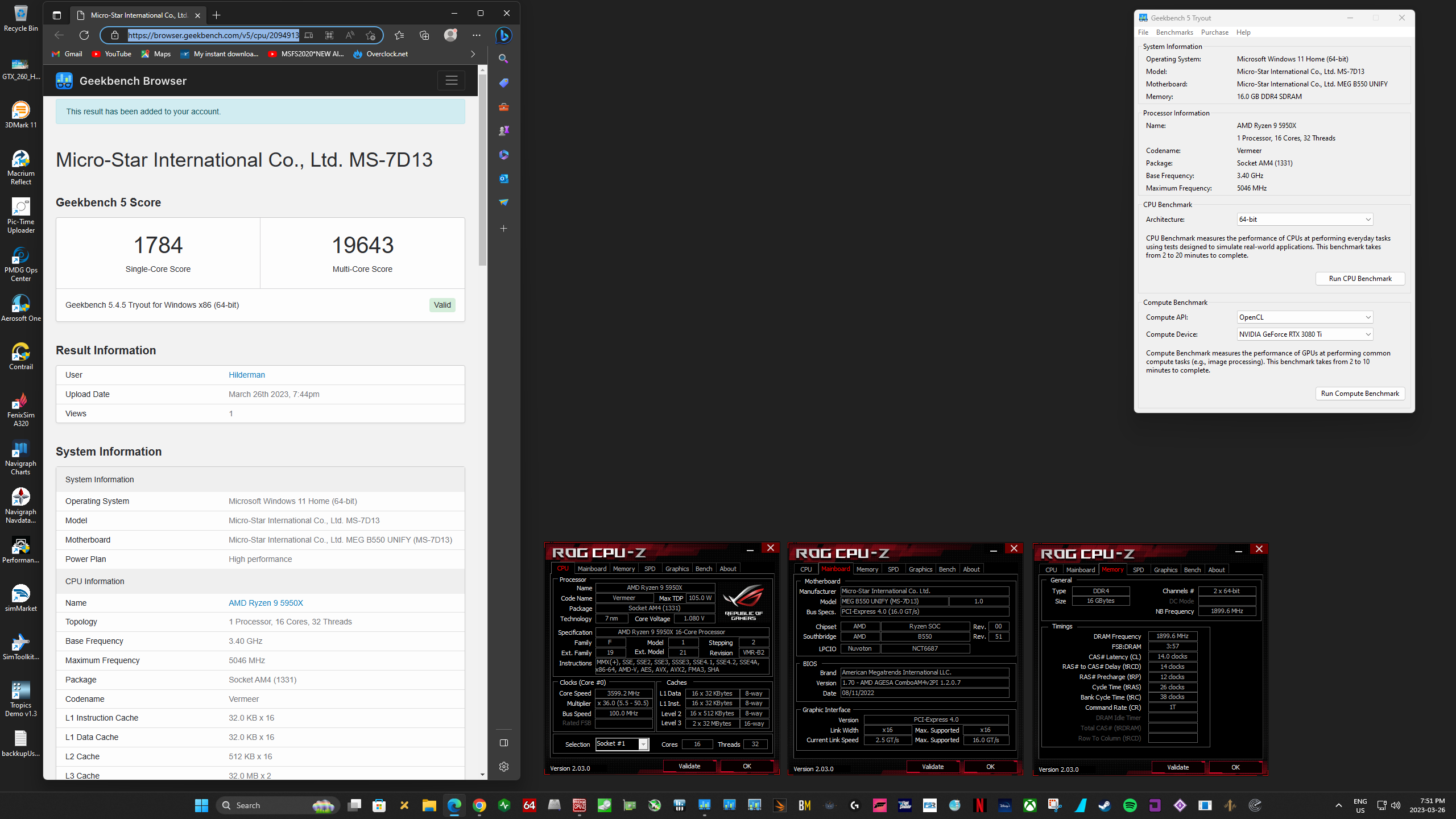Screen dimensions: 1456x819
Task: Open Google Chrome from the taskbar
Action: 479,805
